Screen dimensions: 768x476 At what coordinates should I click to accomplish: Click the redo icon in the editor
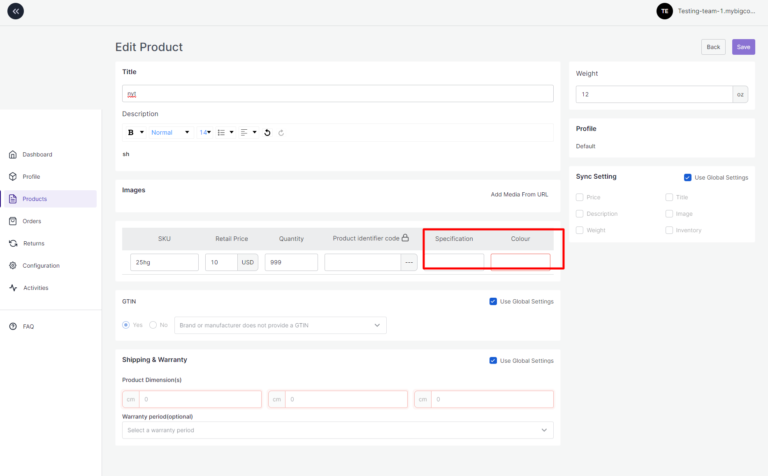281,132
